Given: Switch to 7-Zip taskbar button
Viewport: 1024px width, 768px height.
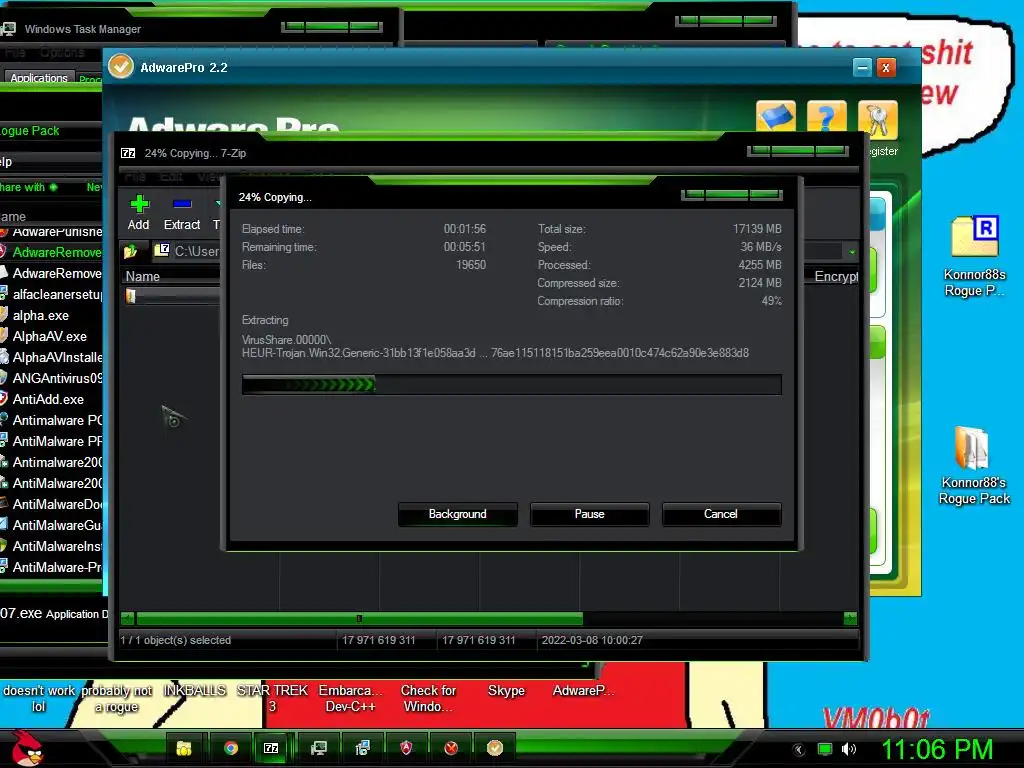Looking at the screenshot, I should [x=271, y=748].
